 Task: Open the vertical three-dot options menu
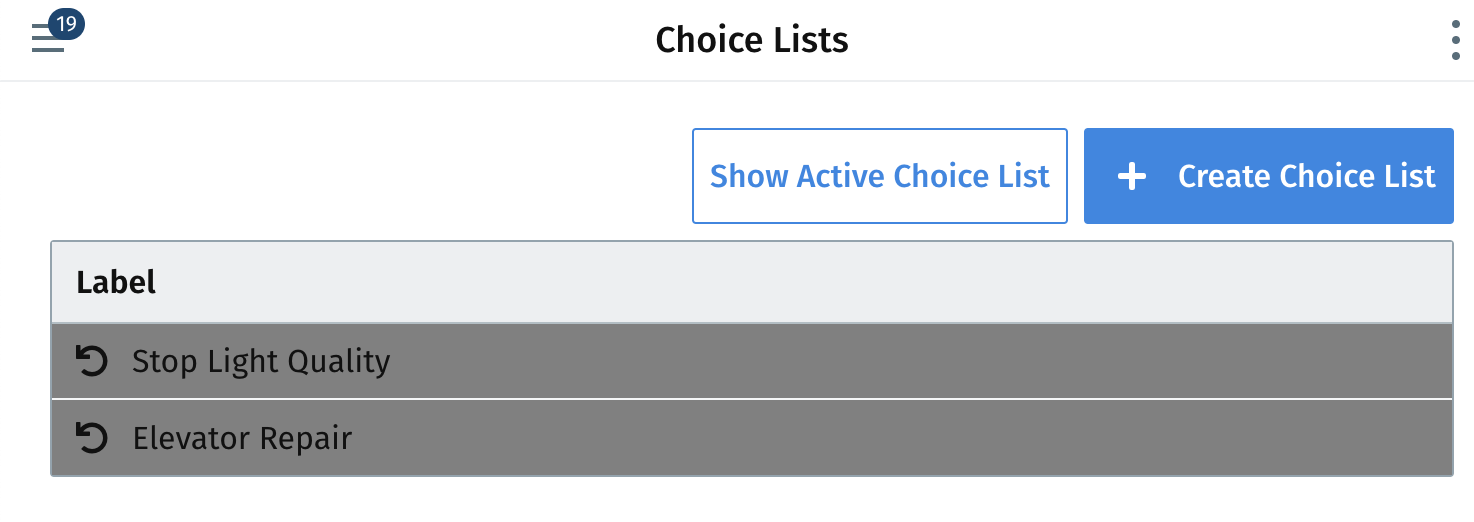click(1455, 40)
